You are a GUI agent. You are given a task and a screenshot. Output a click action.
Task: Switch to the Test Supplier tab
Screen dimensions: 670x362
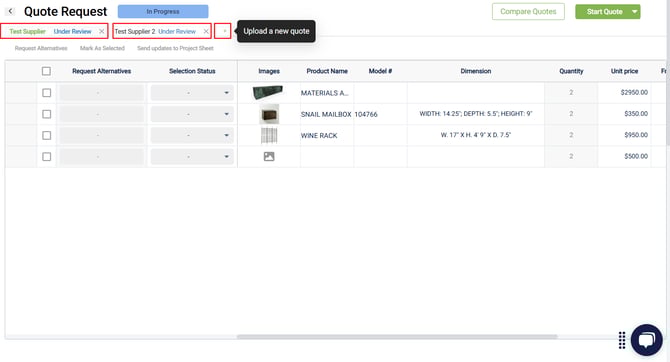coord(50,31)
